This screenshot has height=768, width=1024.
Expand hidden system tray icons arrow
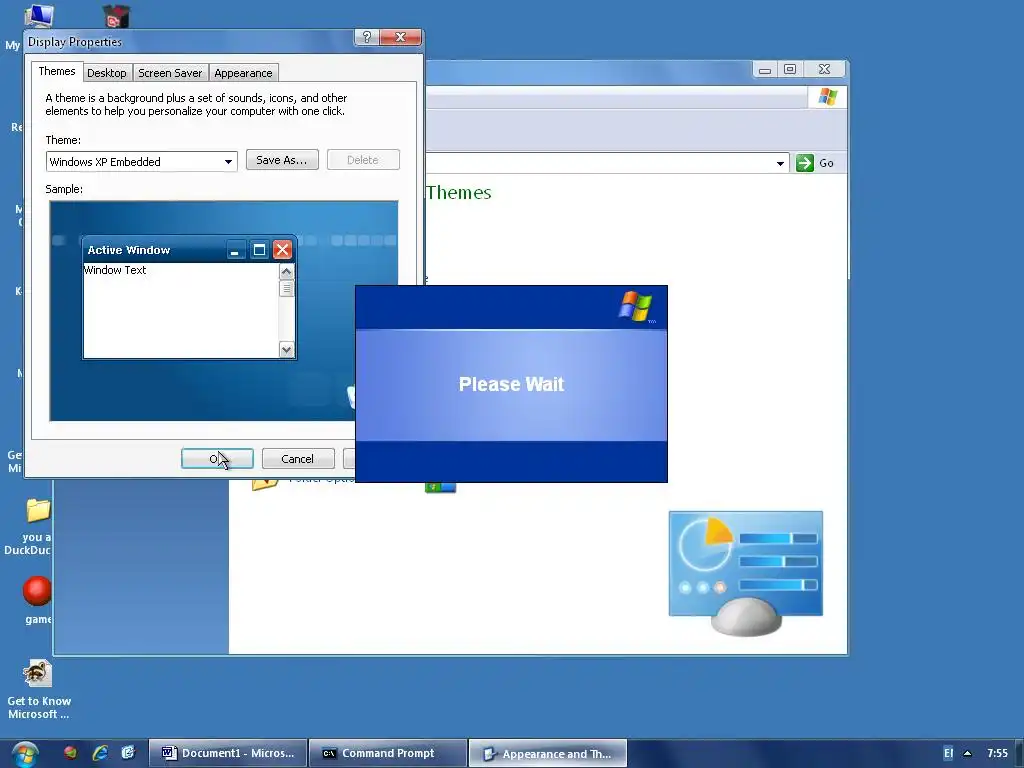[x=968, y=754]
